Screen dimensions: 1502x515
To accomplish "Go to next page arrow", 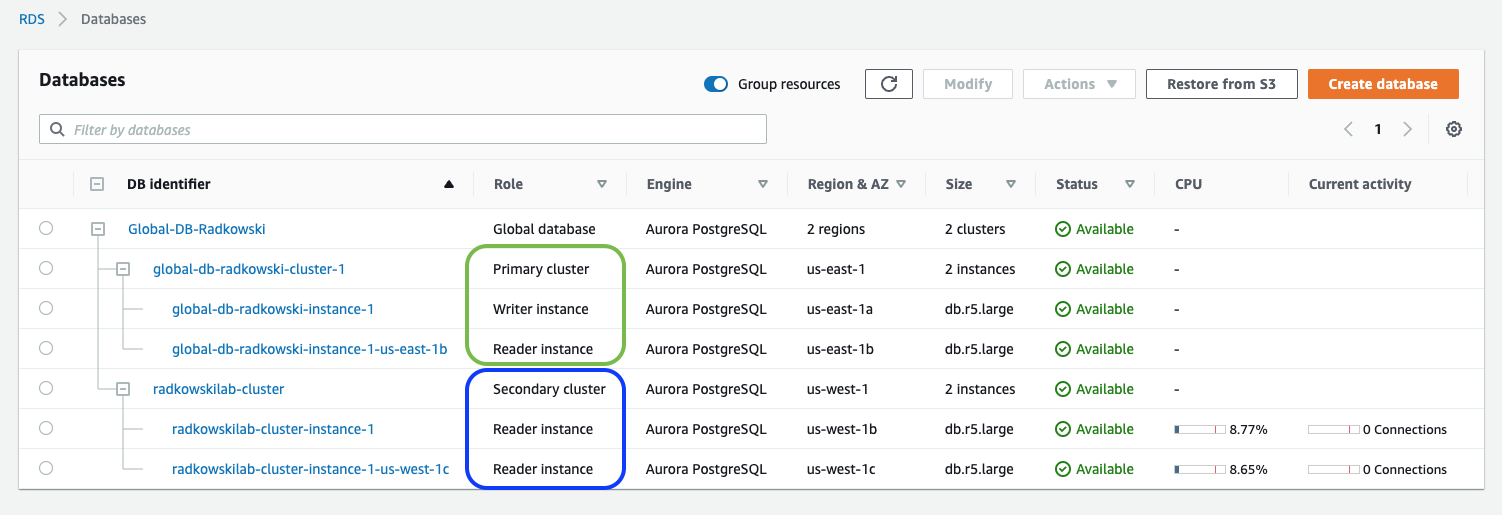I will 1407,129.
